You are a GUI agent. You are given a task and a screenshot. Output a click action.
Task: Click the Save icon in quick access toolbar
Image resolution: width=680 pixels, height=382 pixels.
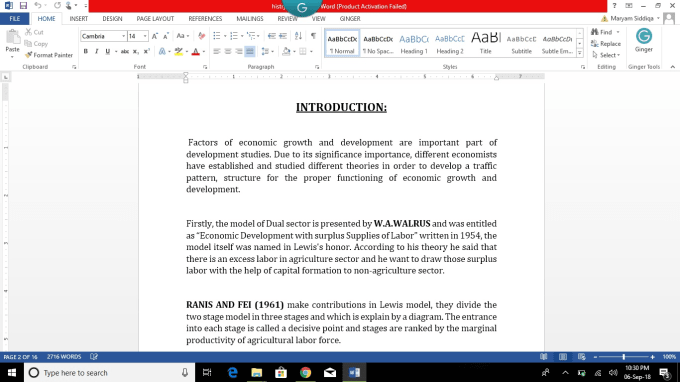coord(23,6)
